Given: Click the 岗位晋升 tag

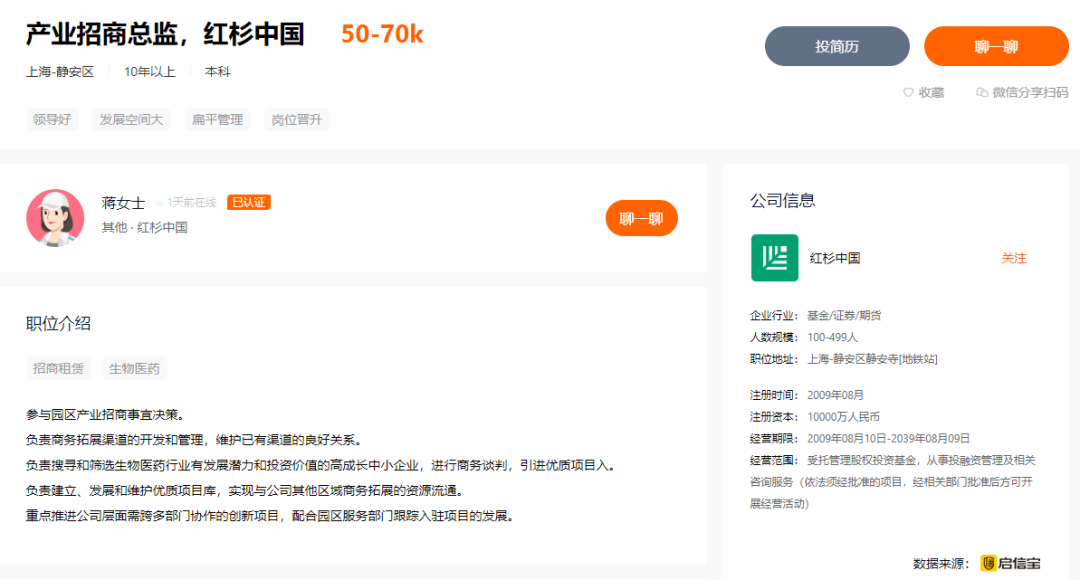Looking at the screenshot, I should (x=296, y=119).
